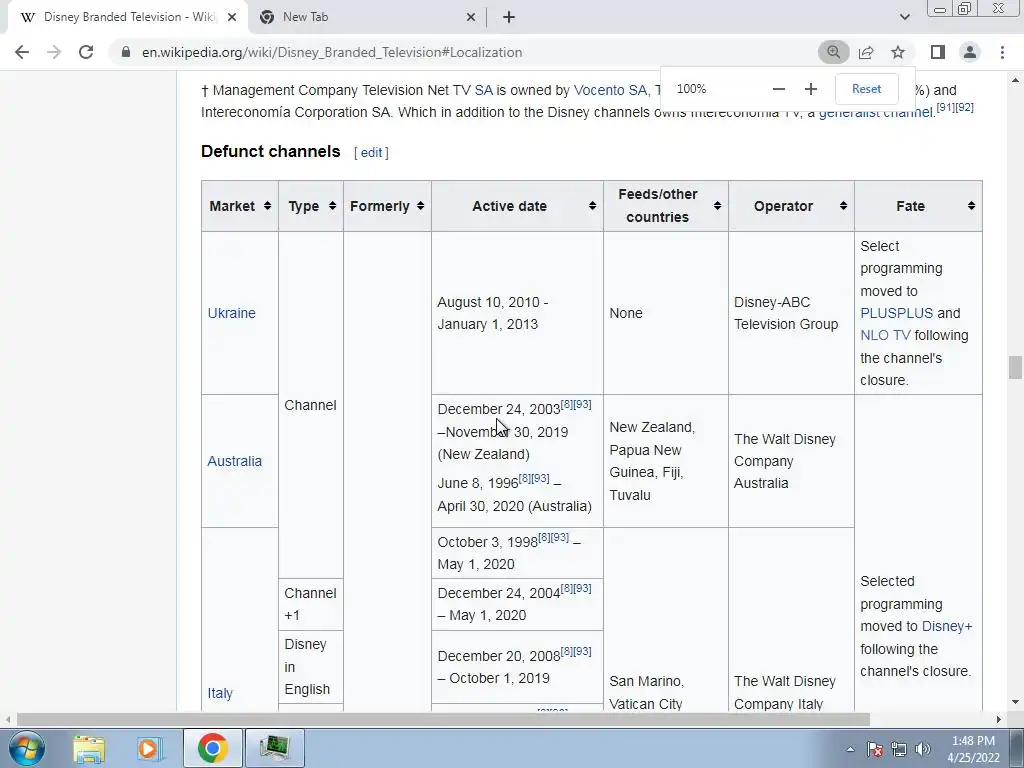Select 'August 10, 2010 - January 1, 2013' cell

point(517,313)
